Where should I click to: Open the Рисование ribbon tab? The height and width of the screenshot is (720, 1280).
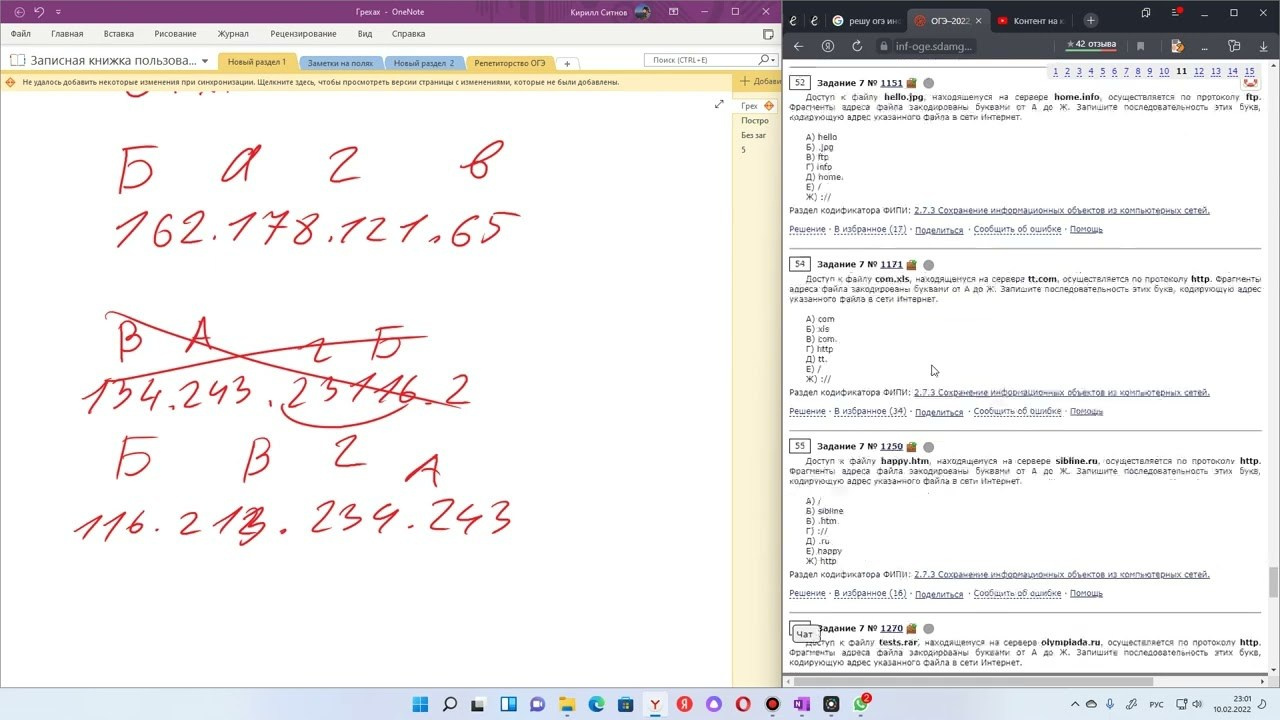coord(175,33)
